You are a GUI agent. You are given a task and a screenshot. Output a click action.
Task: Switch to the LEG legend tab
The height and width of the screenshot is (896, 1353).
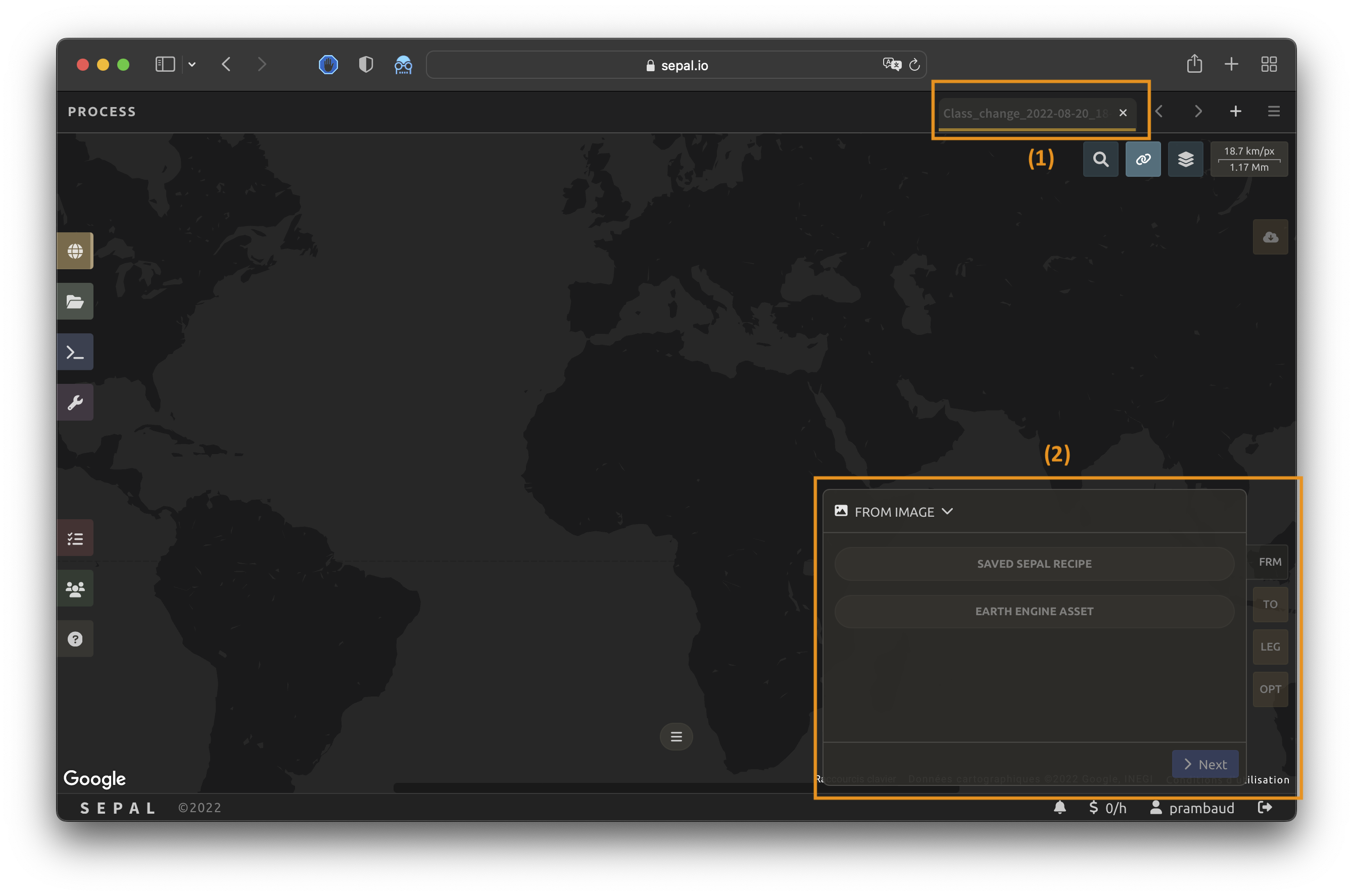(x=1270, y=647)
